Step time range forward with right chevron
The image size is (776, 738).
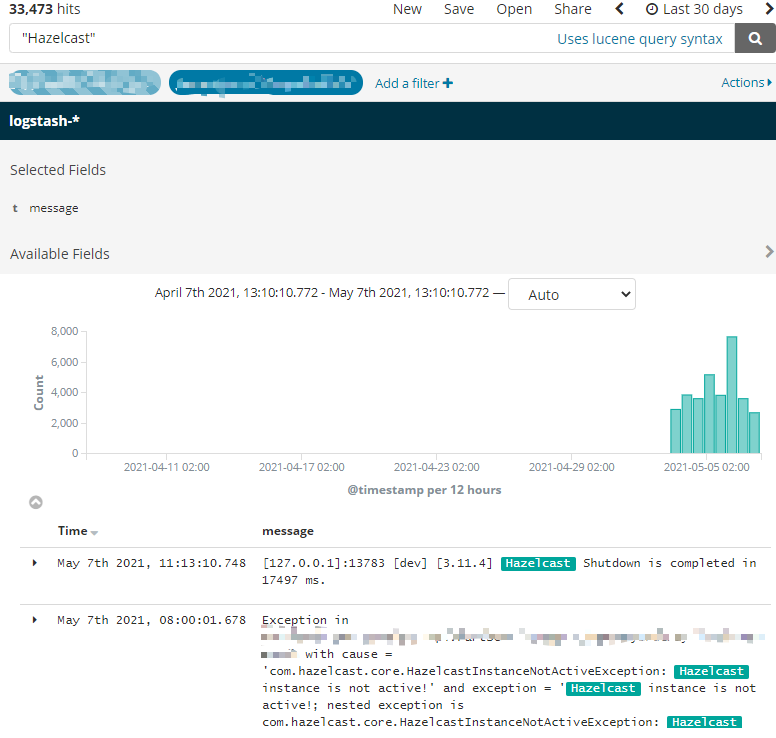coord(770,9)
